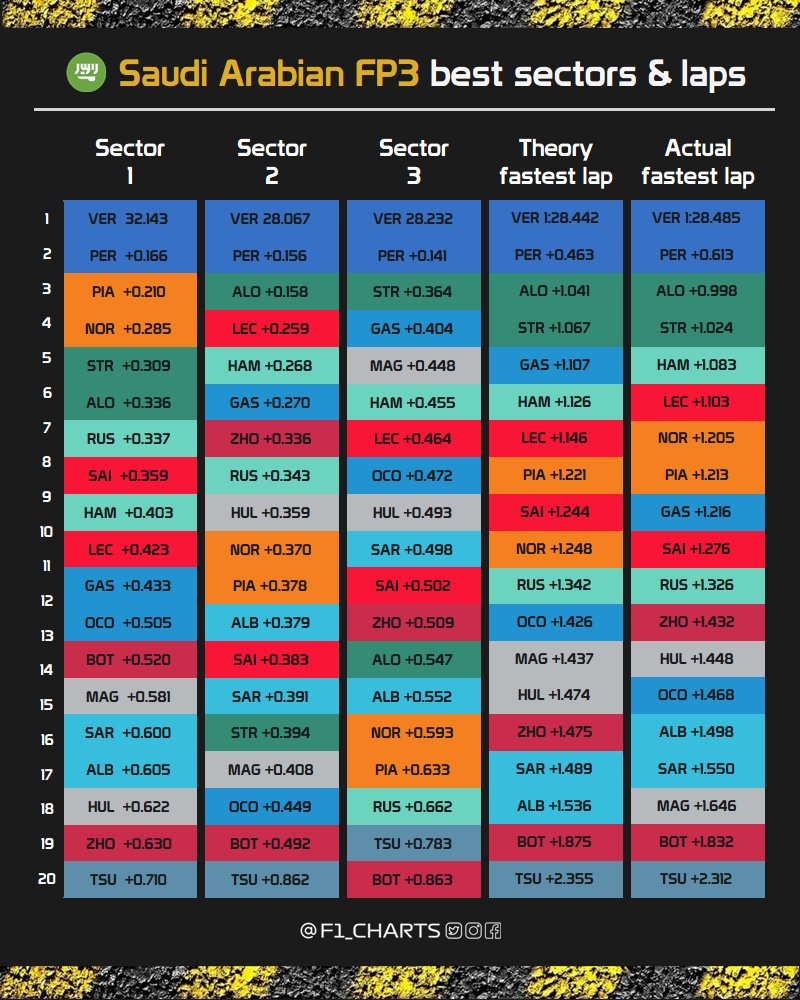Click the STR +0.364 cell in Sector 3
This screenshot has width=800, height=1000.
pos(413,292)
